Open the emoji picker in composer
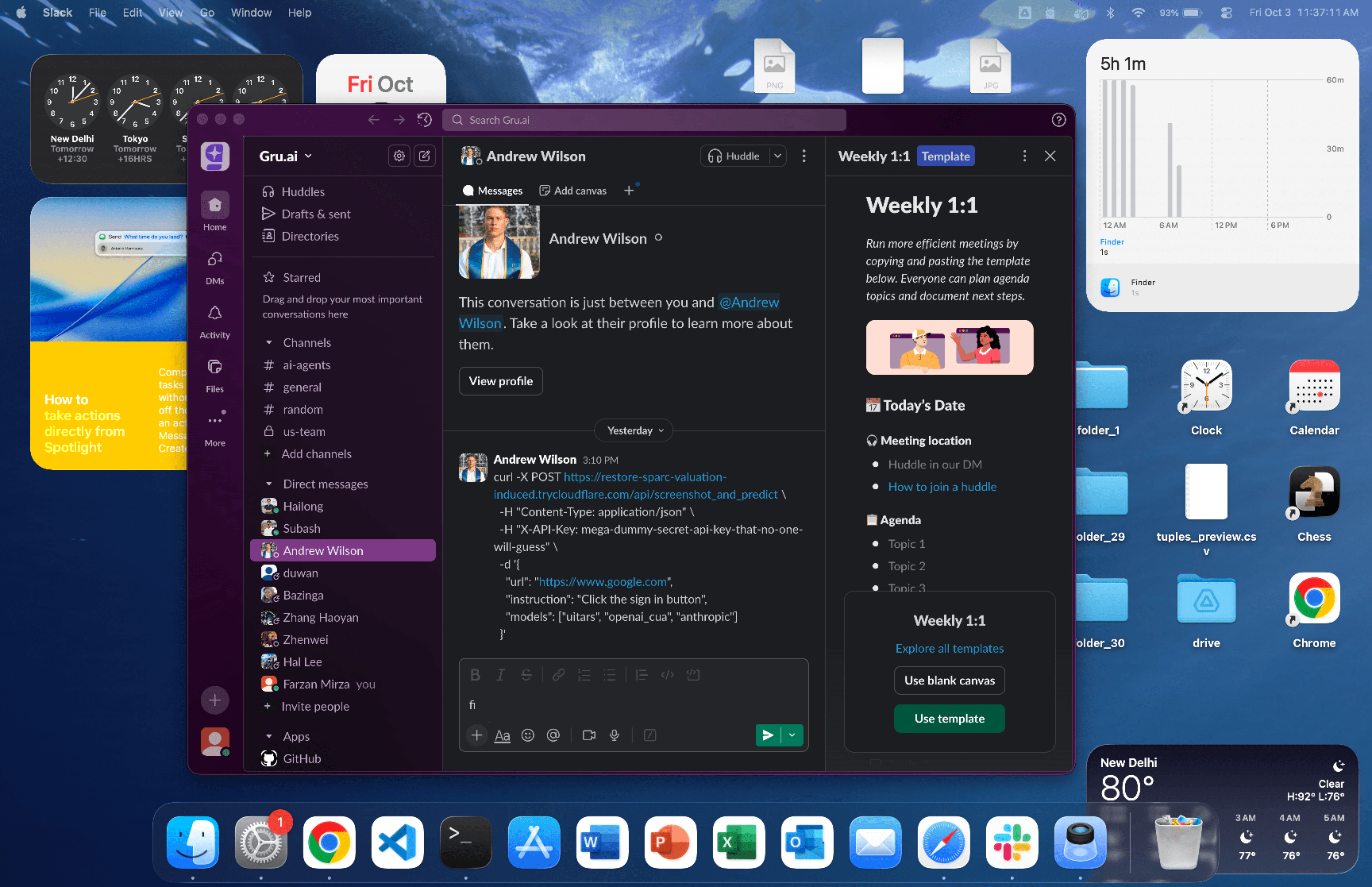 point(528,735)
